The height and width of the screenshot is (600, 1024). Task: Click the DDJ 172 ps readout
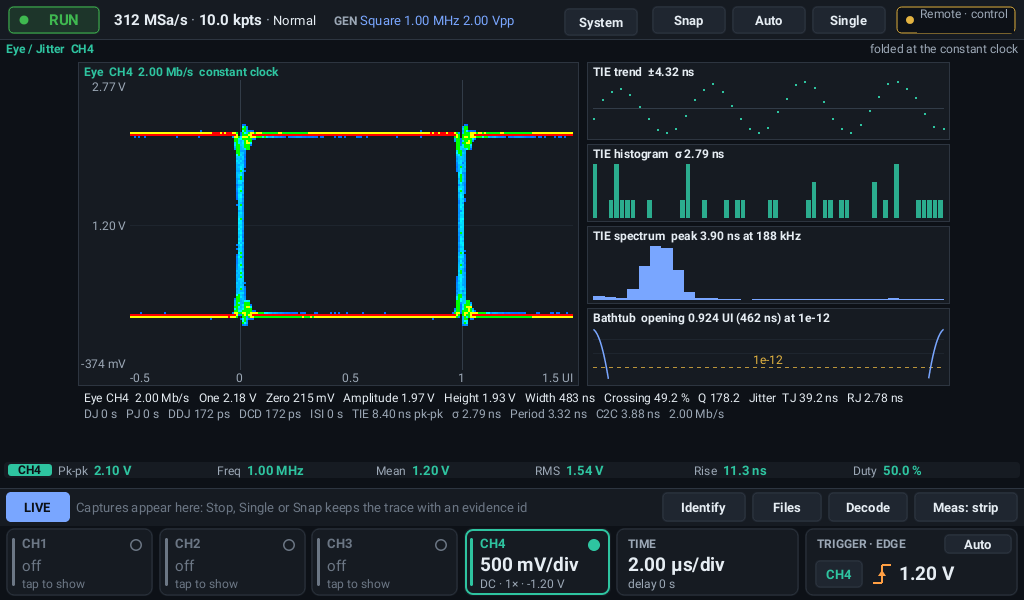(x=199, y=415)
